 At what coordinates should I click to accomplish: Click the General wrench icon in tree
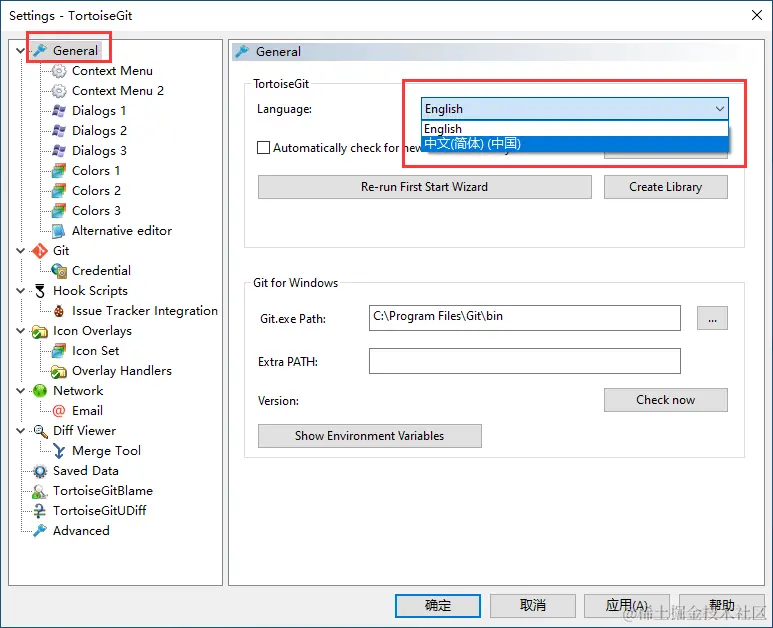click(40, 50)
